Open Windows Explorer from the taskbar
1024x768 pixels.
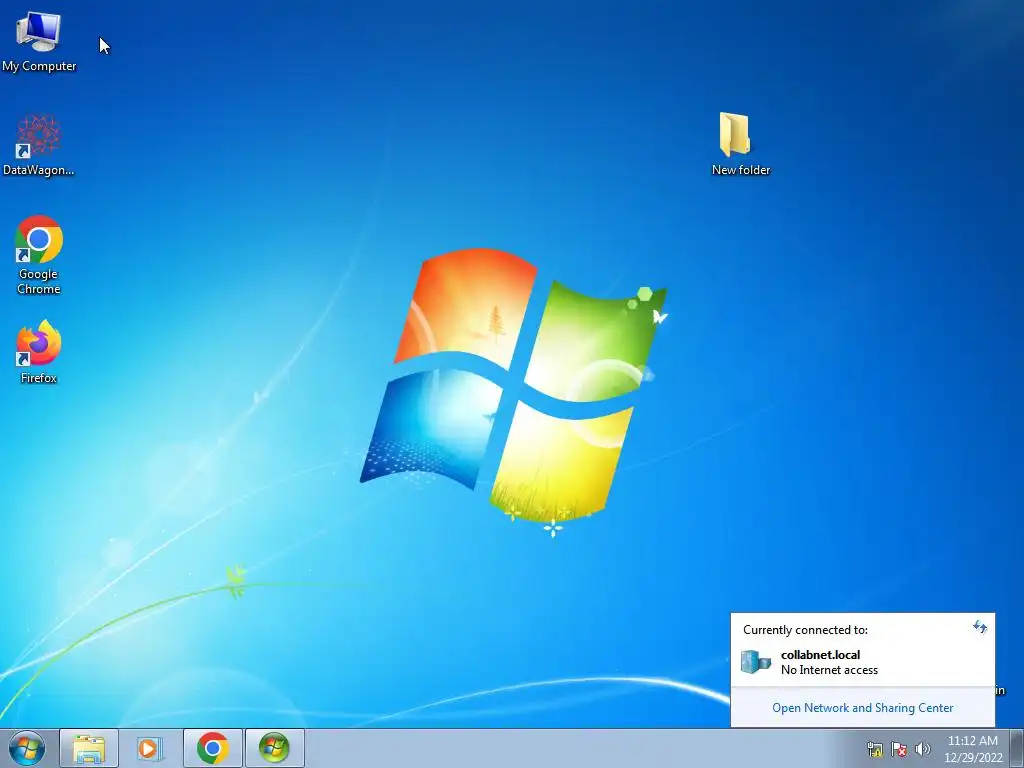click(x=89, y=748)
